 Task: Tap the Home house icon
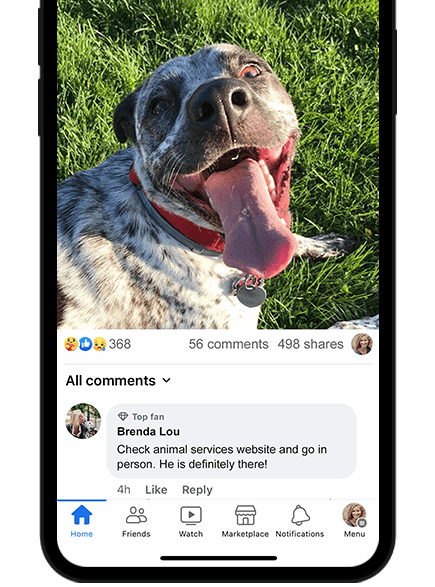tap(82, 514)
